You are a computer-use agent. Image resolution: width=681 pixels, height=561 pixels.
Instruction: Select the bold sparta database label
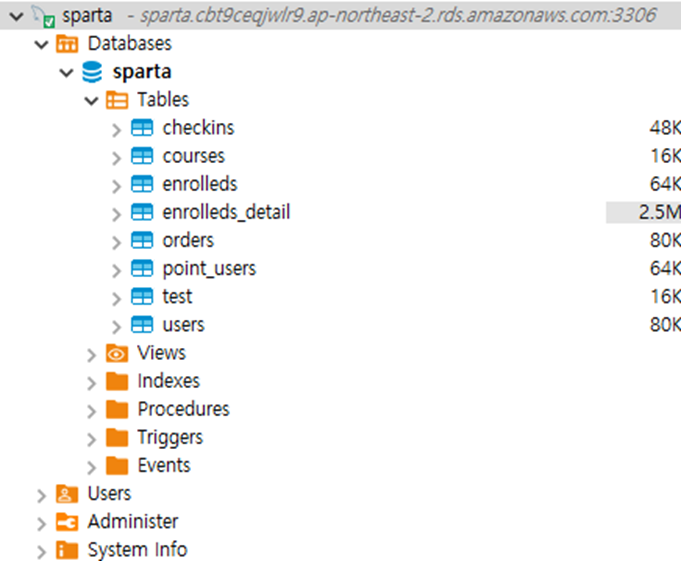pyautogui.click(x=142, y=72)
